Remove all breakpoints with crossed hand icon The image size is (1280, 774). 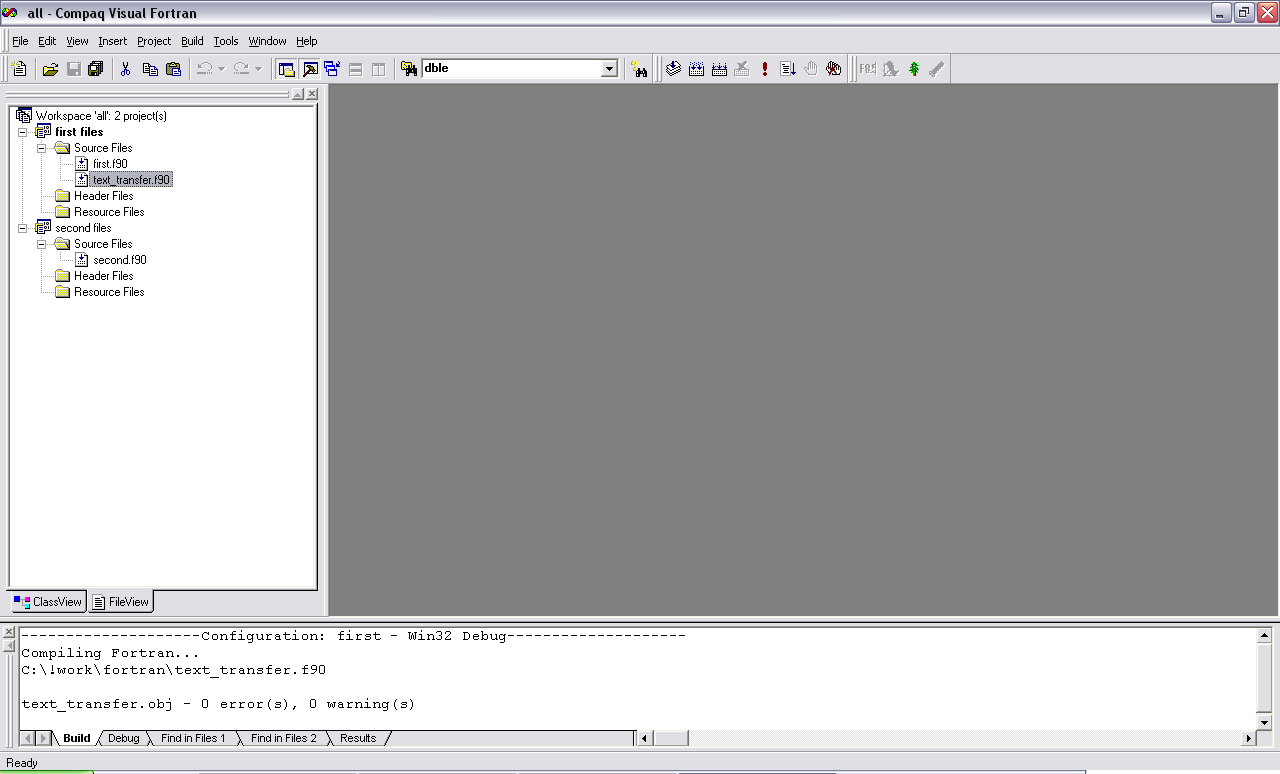pos(834,69)
